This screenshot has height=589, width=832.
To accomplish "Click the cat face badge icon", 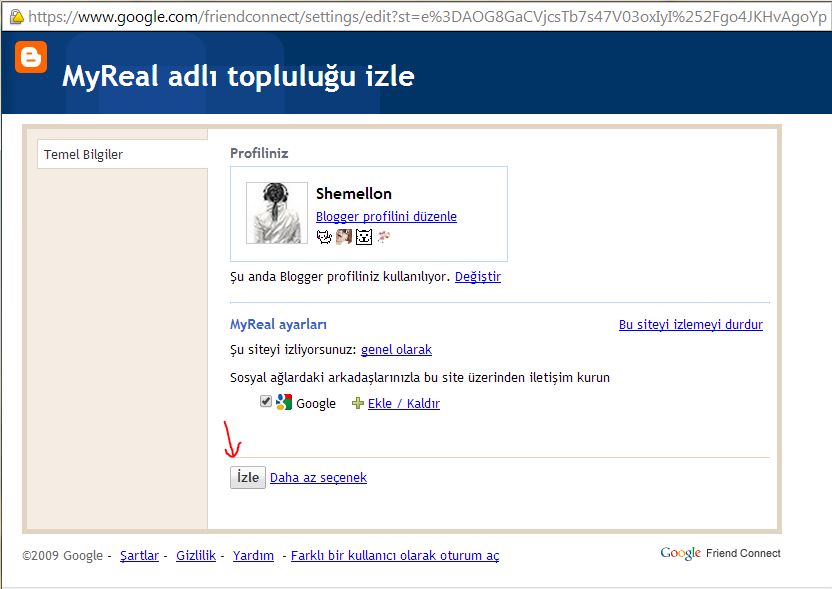I will [x=324, y=237].
